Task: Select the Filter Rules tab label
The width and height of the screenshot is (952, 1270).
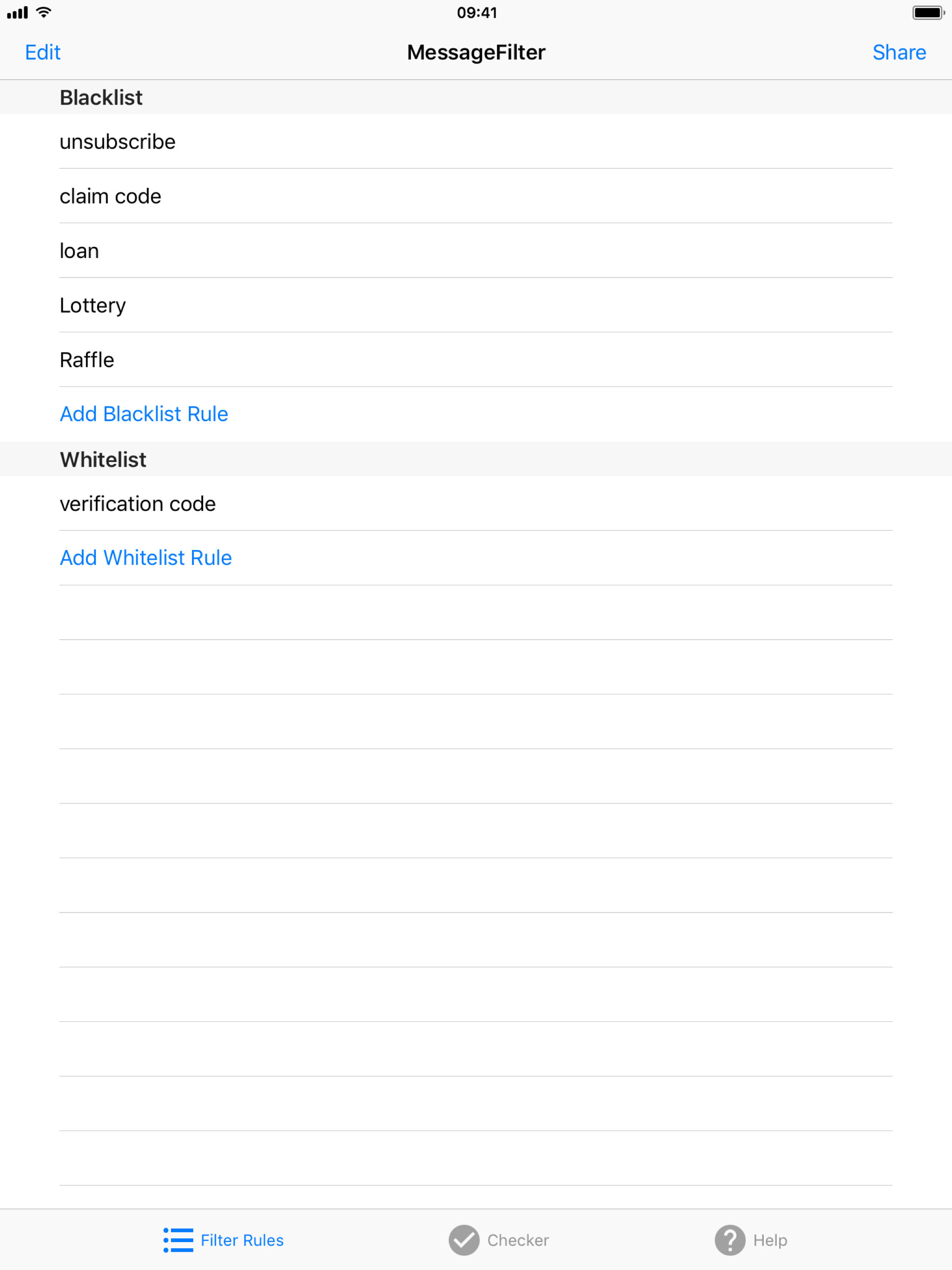Action: [242, 1240]
